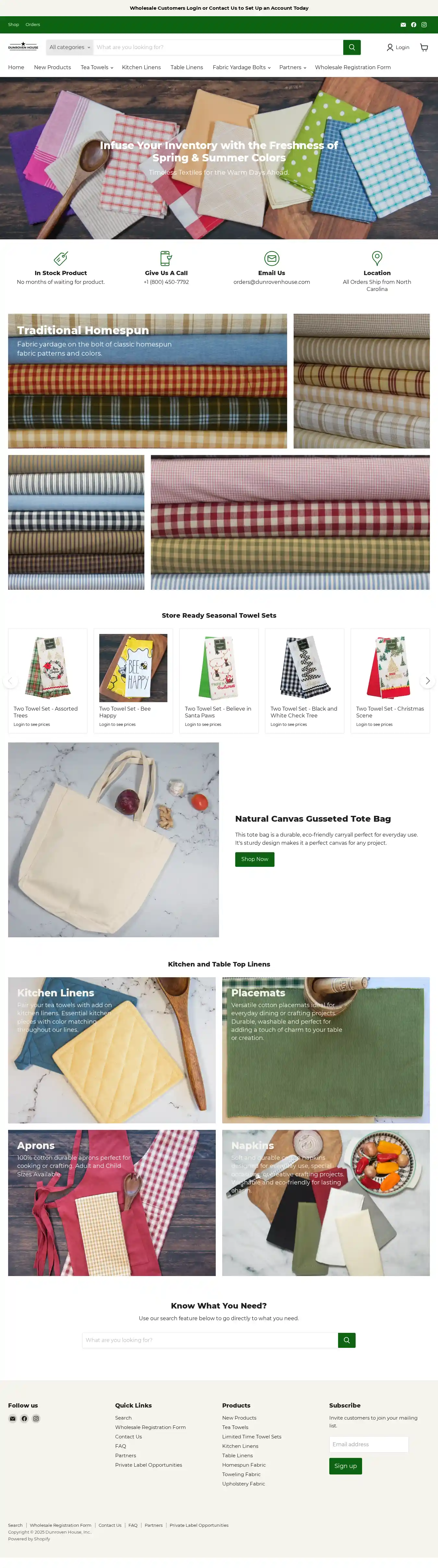438x1568 pixels.
Task: Click the bottom search section magnifier button
Action: click(347, 1340)
